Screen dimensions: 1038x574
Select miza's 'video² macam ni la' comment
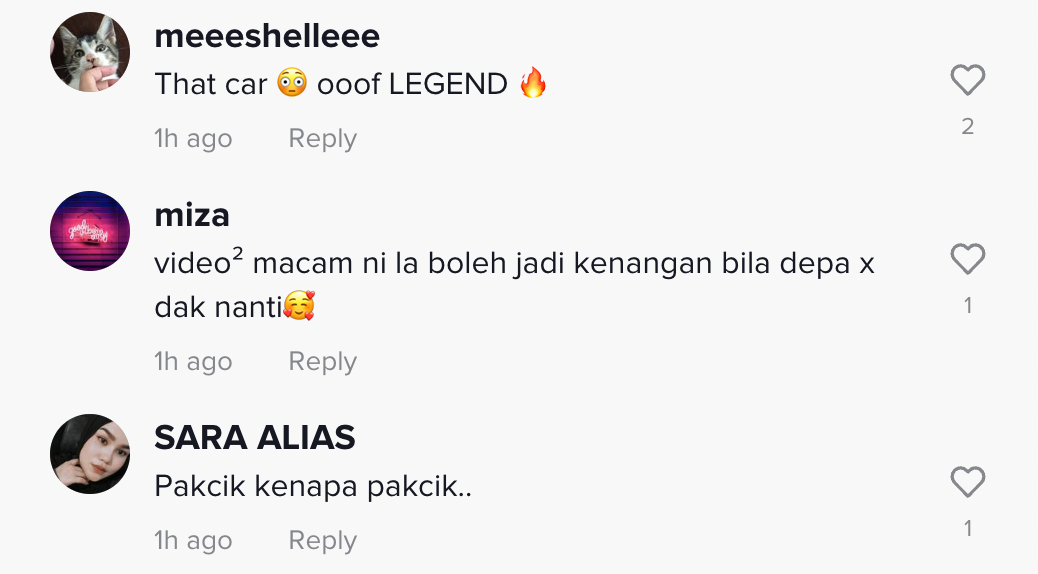tap(514, 285)
